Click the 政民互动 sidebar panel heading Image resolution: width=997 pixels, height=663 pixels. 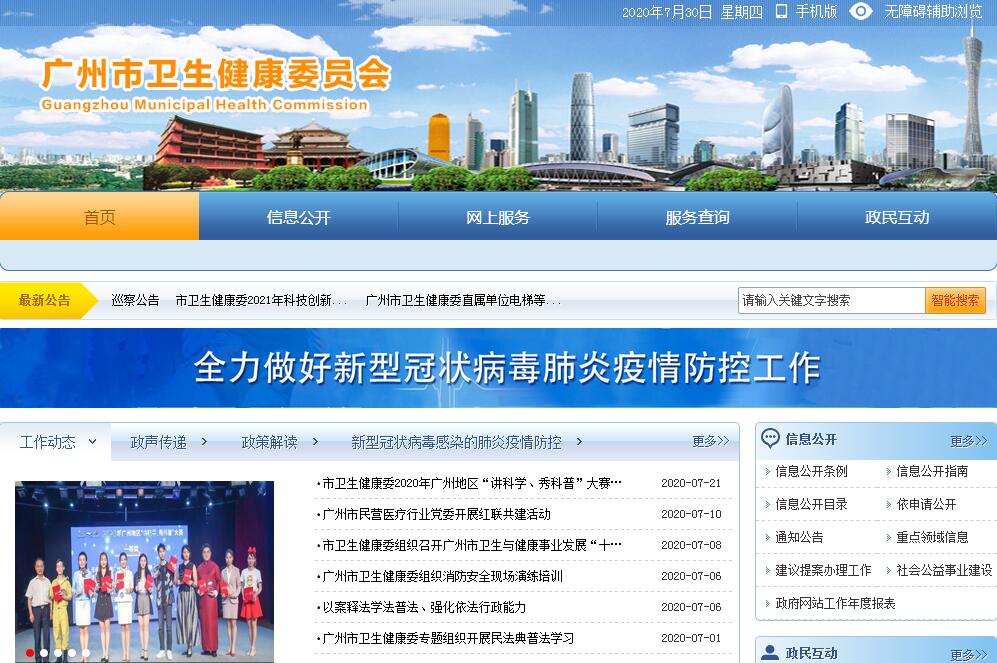click(x=811, y=653)
